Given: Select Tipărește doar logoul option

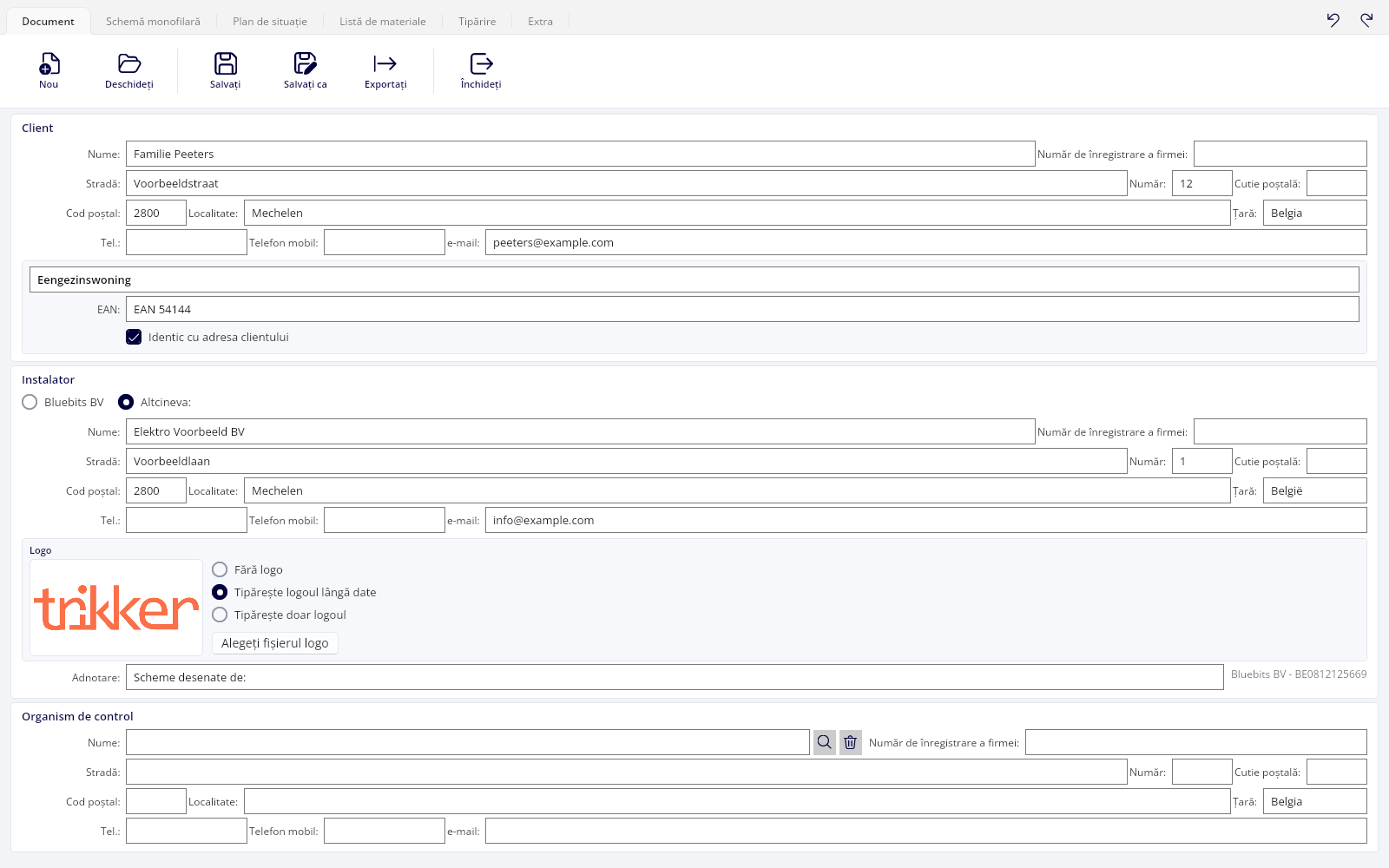Looking at the screenshot, I should [220, 615].
